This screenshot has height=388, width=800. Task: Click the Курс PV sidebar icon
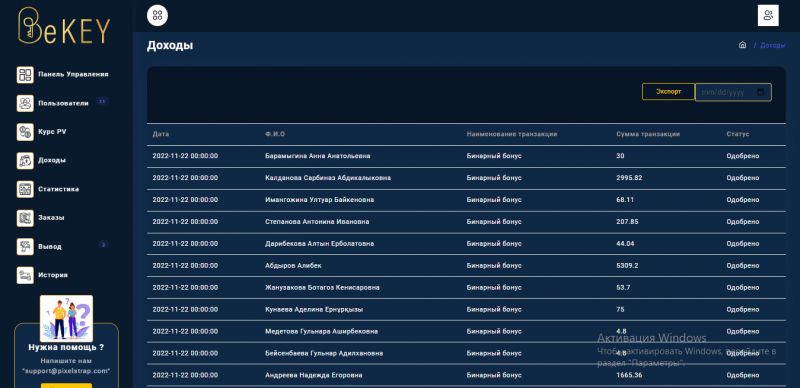pyautogui.click(x=25, y=132)
